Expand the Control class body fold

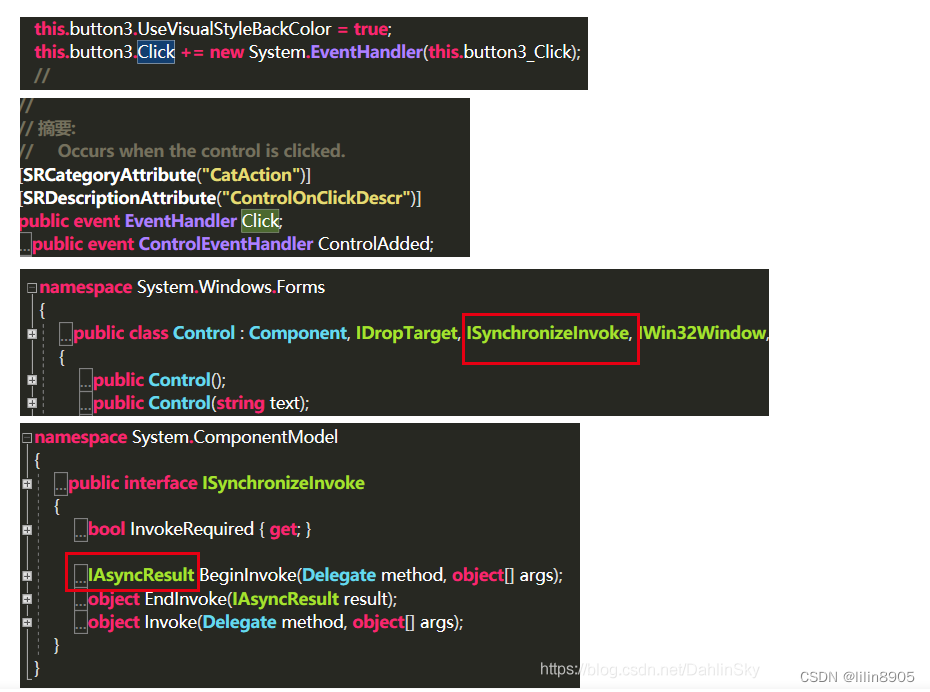pyautogui.click(x=31, y=333)
